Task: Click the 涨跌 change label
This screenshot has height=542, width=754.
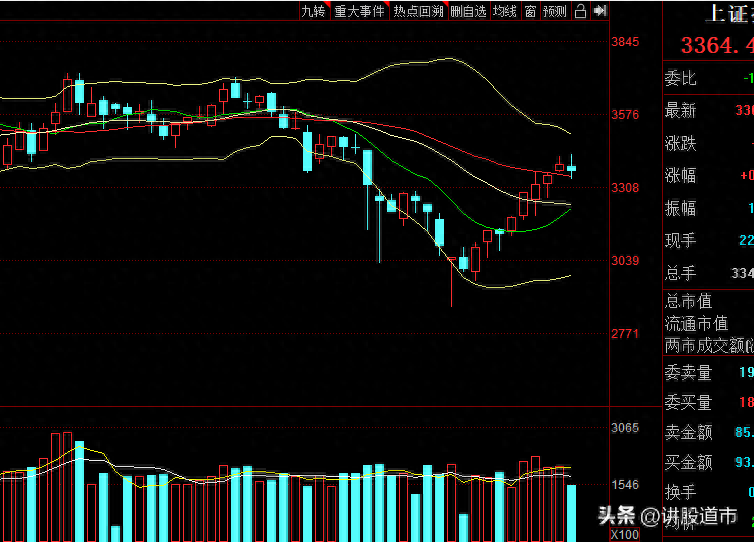Action: (x=680, y=143)
